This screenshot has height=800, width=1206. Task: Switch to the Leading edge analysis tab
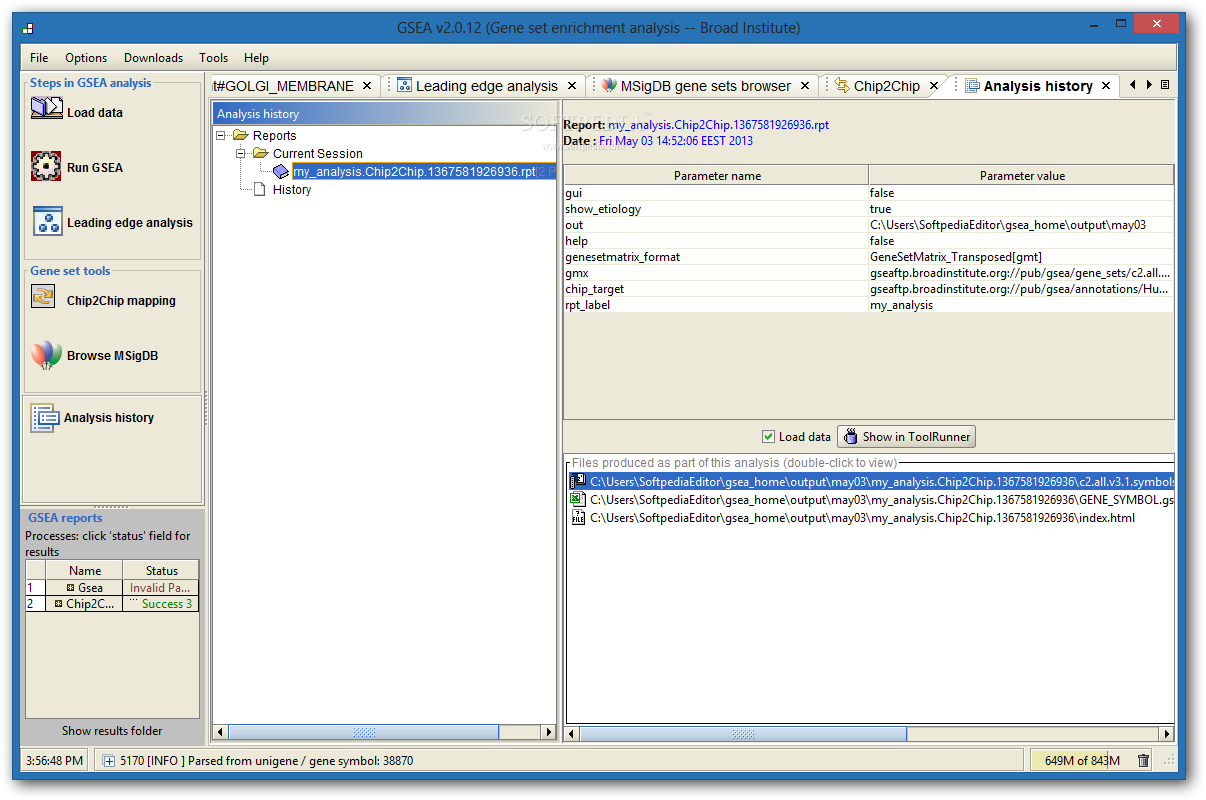pos(486,86)
